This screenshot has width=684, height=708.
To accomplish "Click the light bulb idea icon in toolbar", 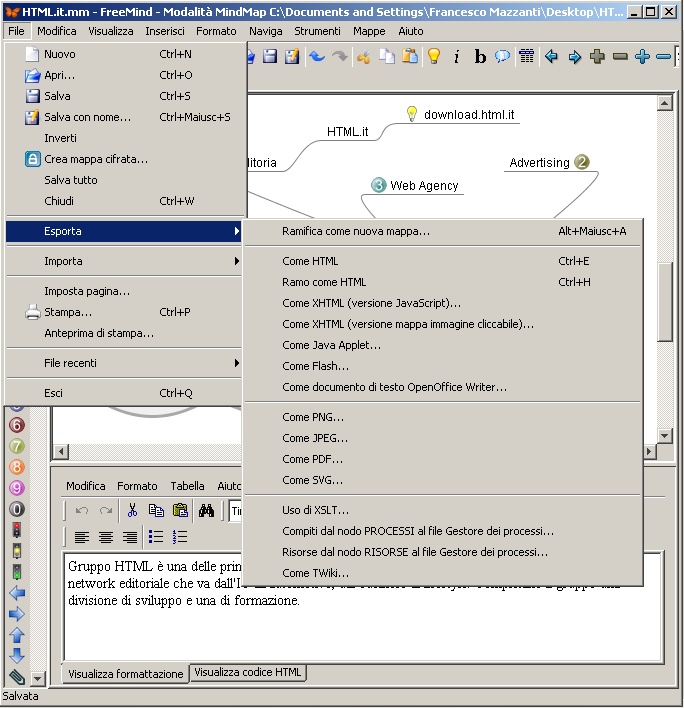I will 434,57.
